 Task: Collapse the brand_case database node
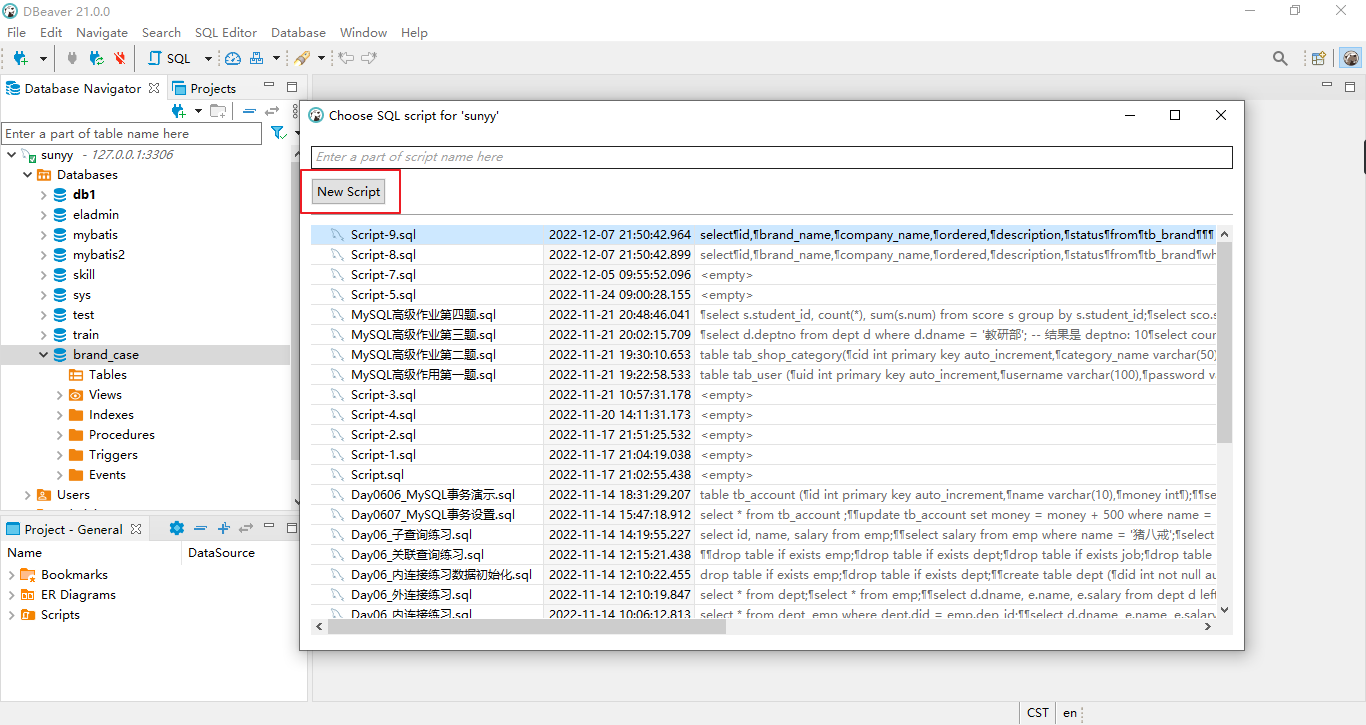click(x=44, y=355)
